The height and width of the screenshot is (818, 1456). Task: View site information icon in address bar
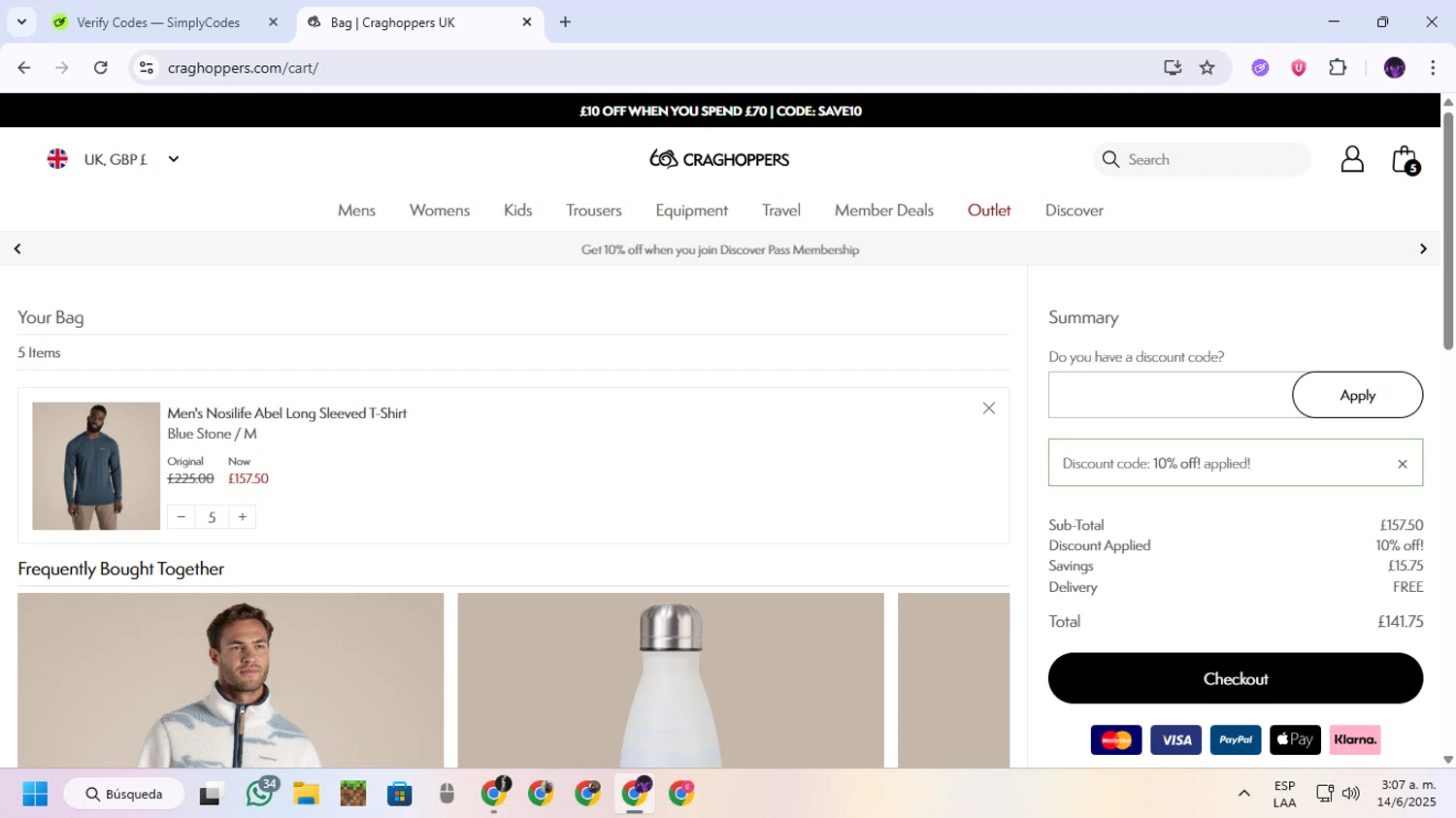[147, 68]
